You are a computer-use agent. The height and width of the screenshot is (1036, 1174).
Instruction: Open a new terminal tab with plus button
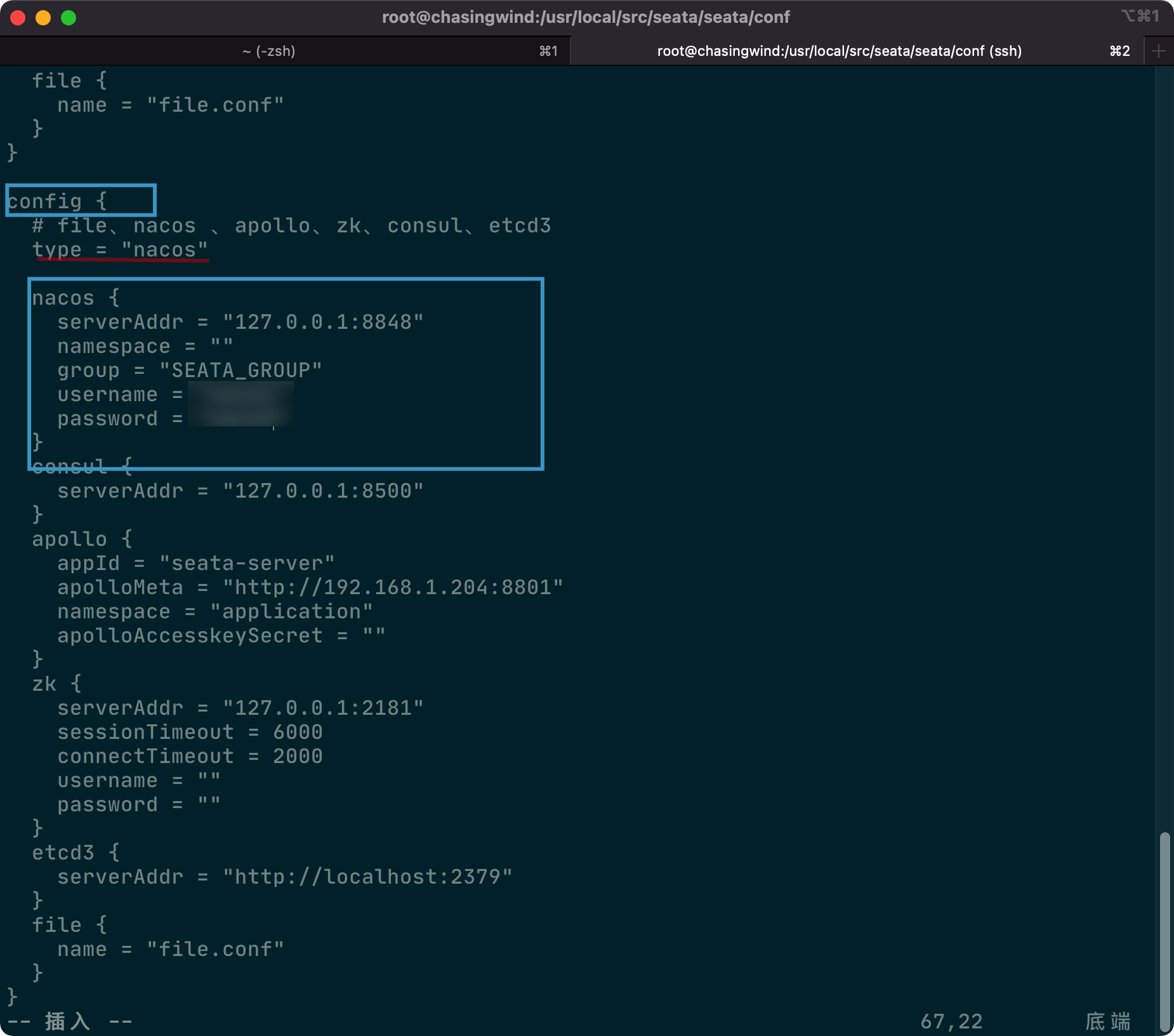pyautogui.click(x=1159, y=51)
